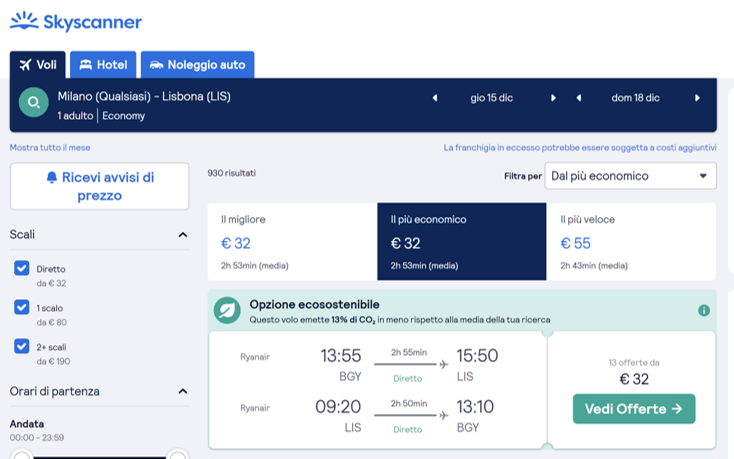
Task: Open the Noleggio auto tab
Action: 197,64
